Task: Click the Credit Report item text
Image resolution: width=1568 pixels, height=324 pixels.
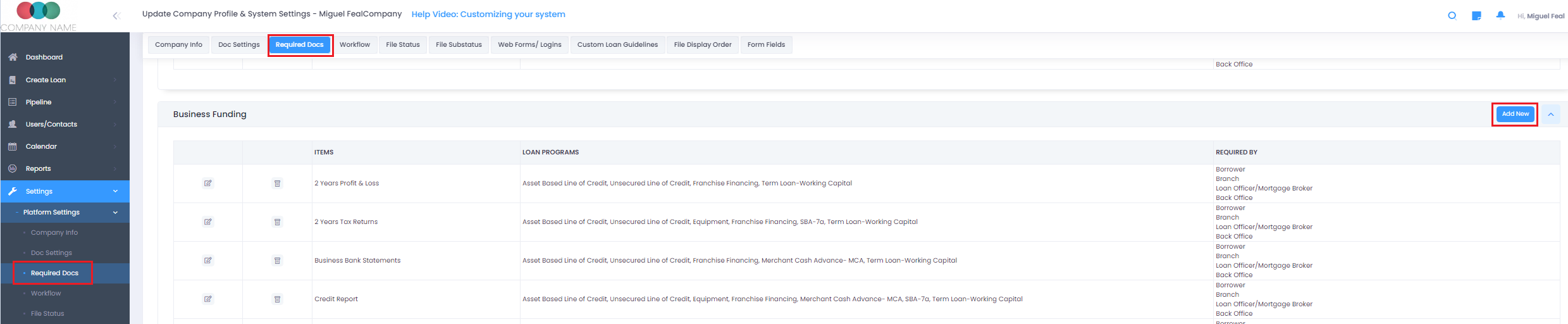Action: pos(336,299)
